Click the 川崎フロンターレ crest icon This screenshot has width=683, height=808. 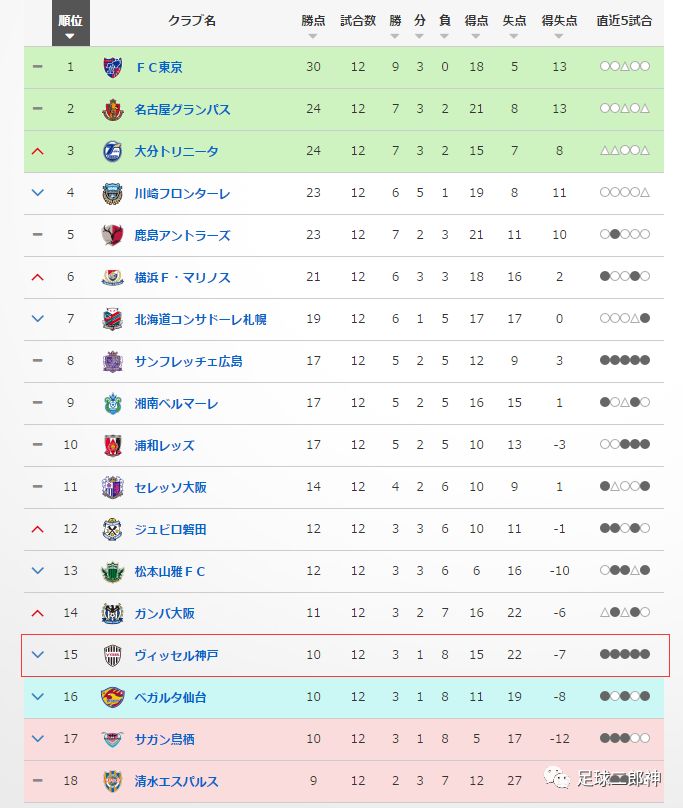pos(112,194)
